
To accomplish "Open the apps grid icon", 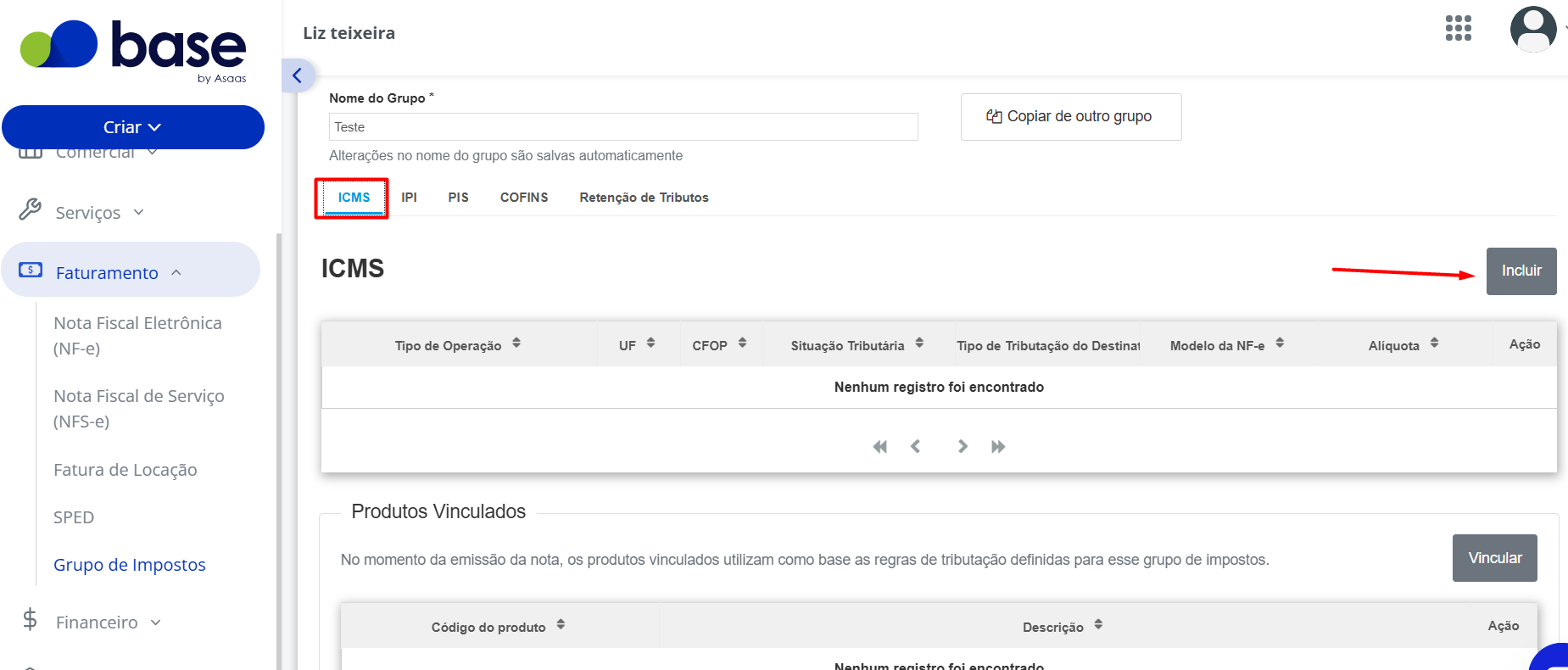I will 1458,28.
